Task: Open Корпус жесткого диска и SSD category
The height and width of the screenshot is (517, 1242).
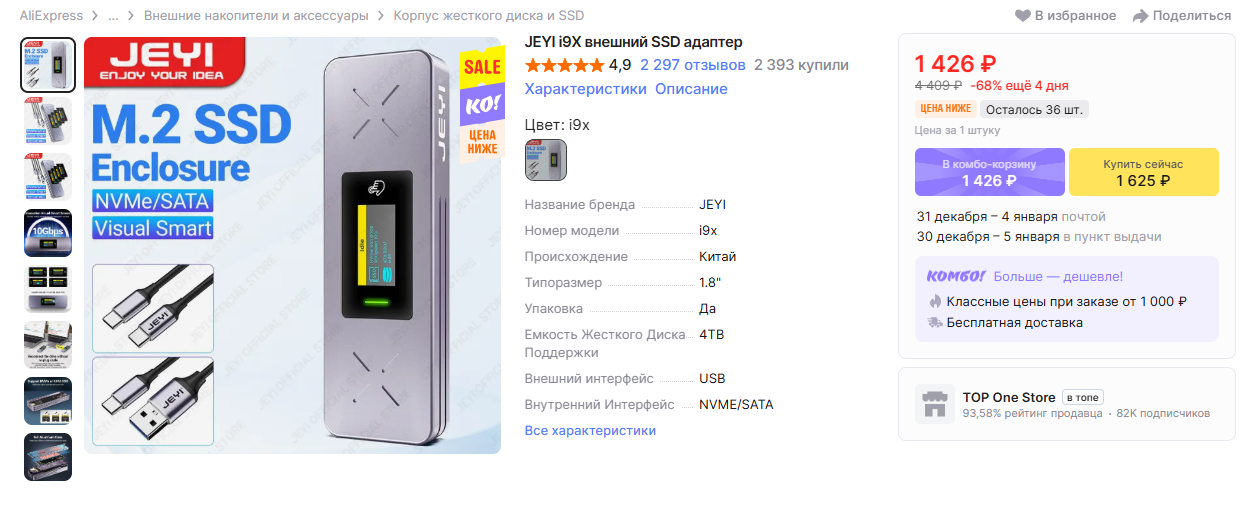Action: point(489,16)
